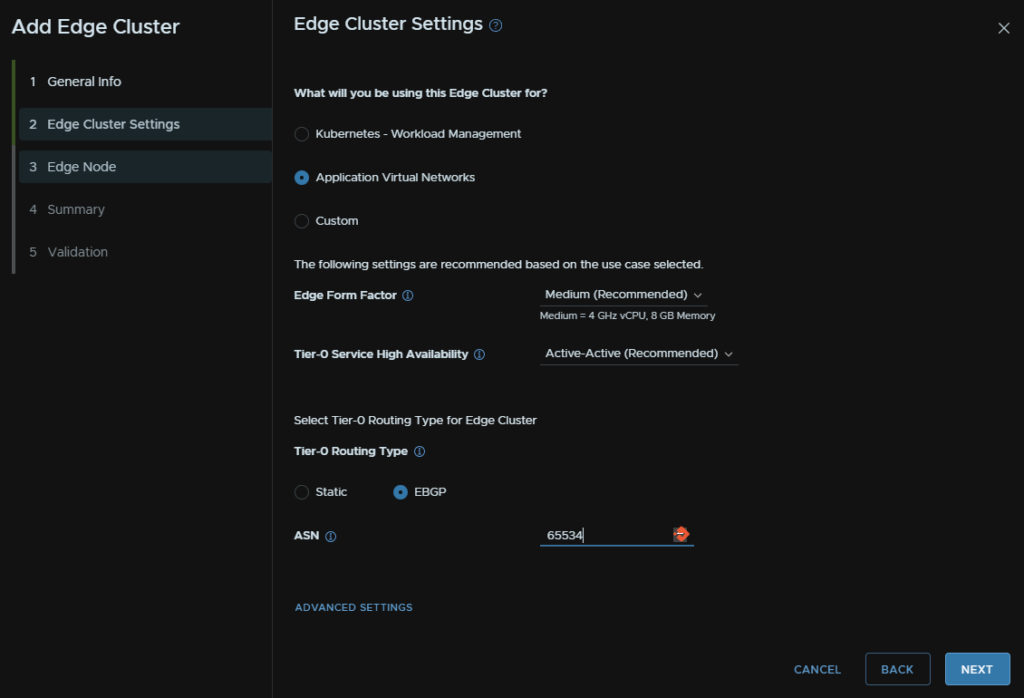This screenshot has height=698, width=1024.
Task: Show info icon next to ASN
Action: tap(330, 536)
